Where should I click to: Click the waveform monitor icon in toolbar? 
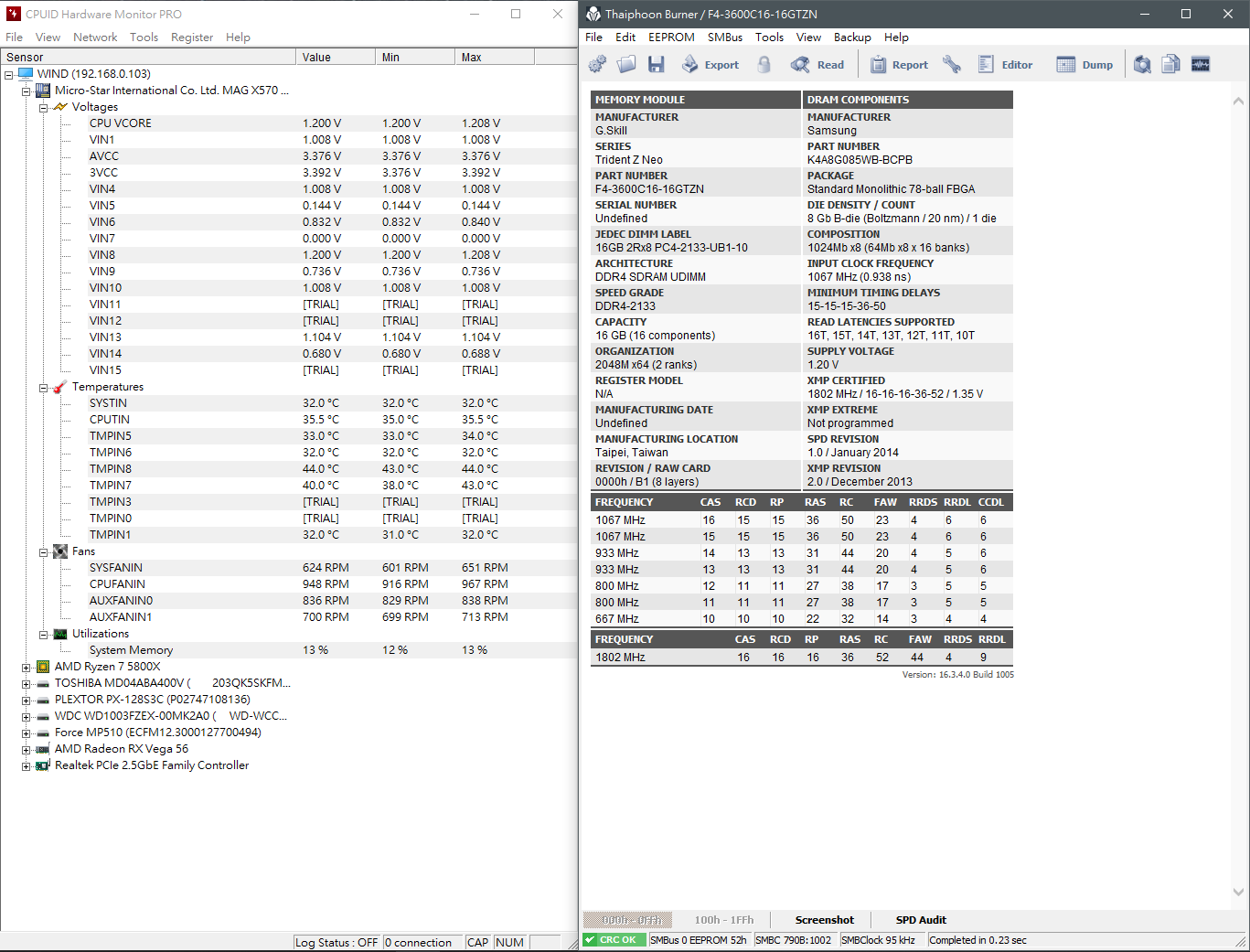(1201, 64)
